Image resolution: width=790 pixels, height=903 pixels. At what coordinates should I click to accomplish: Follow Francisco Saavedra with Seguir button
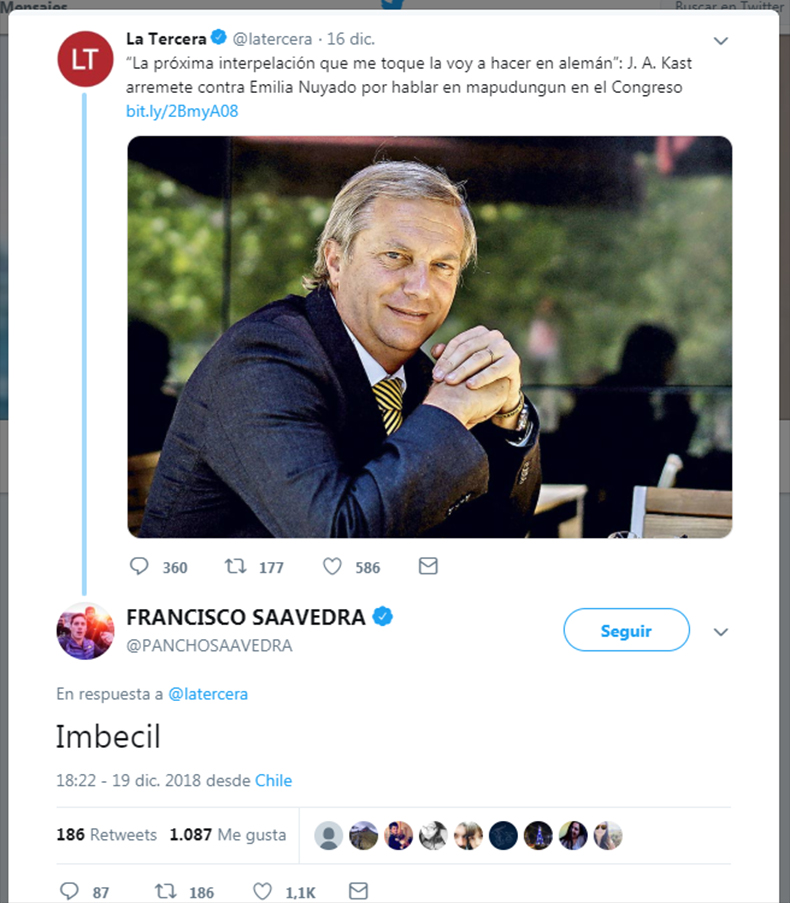(x=626, y=630)
